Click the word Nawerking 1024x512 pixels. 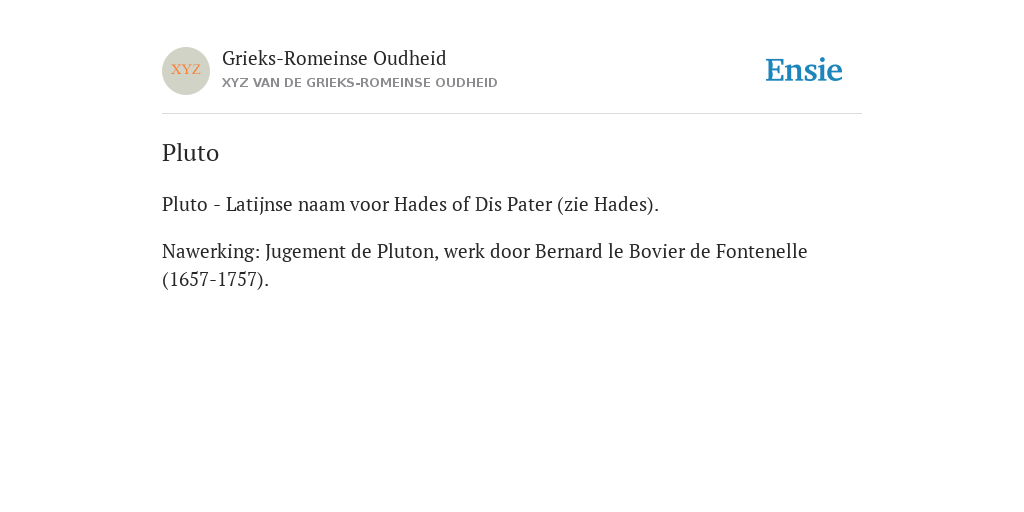click(x=210, y=252)
